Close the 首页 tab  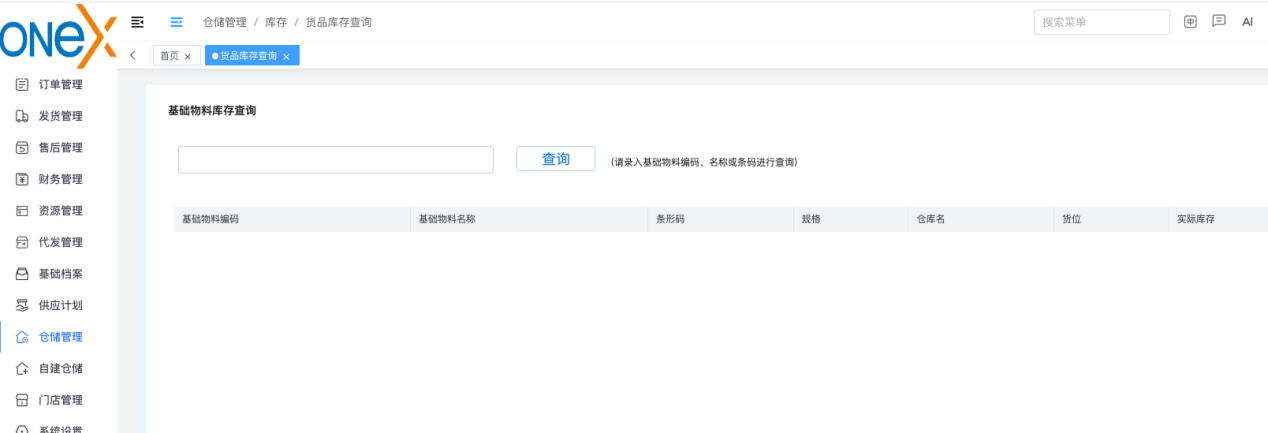pyautogui.click(x=187, y=57)
